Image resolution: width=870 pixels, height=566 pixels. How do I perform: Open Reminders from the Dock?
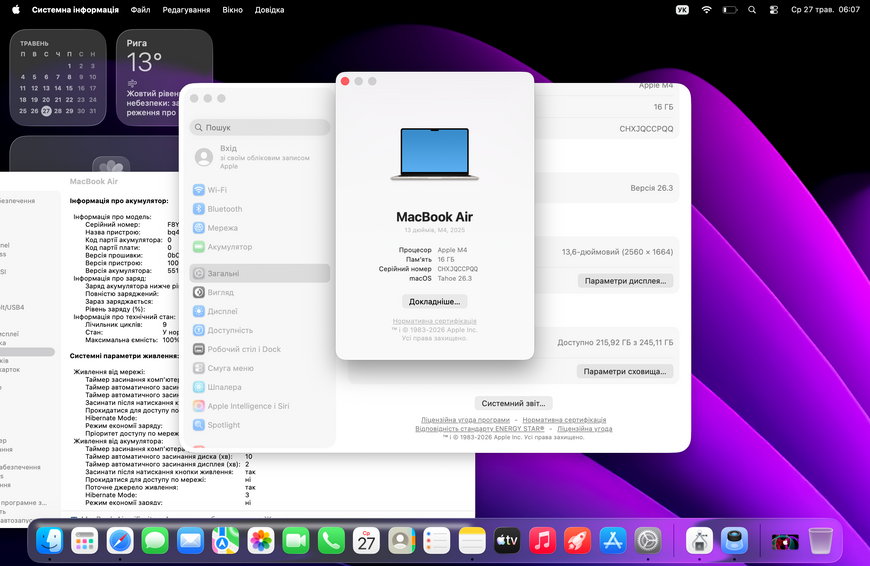(437, 540)
